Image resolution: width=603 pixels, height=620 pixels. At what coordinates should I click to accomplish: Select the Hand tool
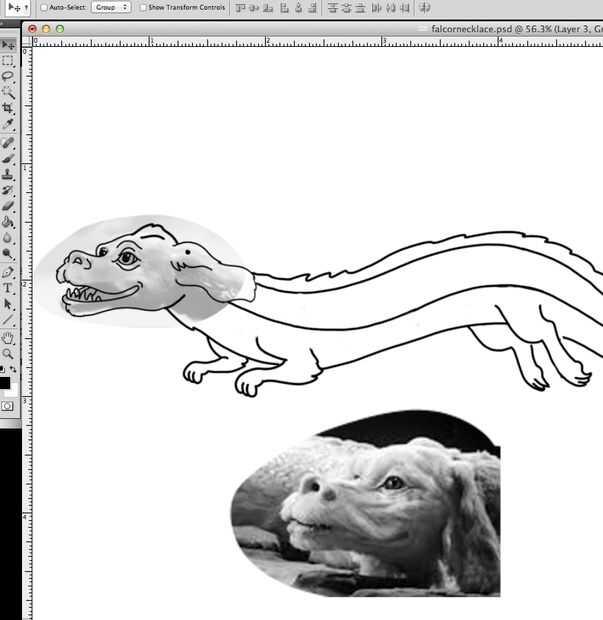[x=8, y=338]
